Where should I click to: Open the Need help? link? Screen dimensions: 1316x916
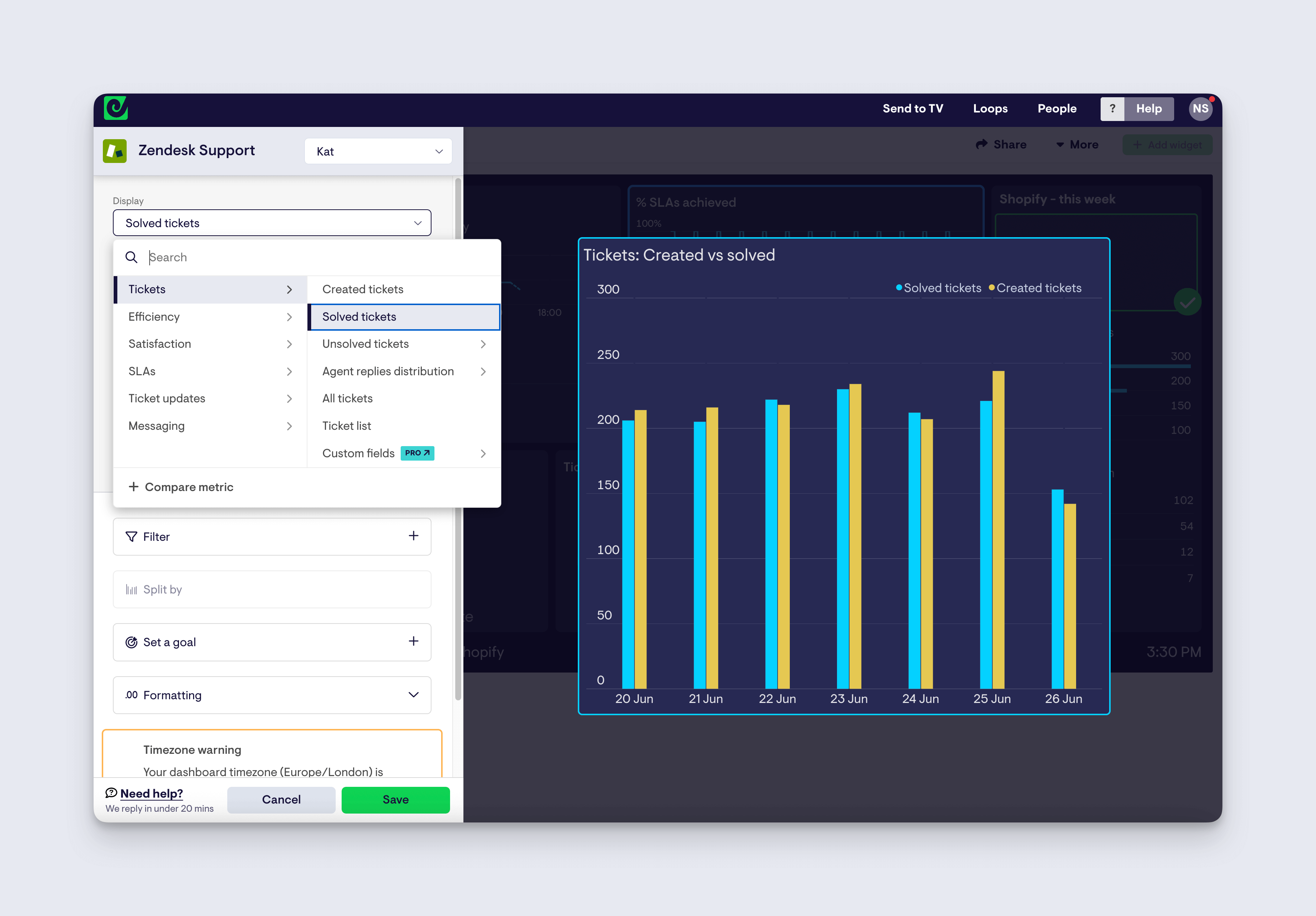click(151, 794)
